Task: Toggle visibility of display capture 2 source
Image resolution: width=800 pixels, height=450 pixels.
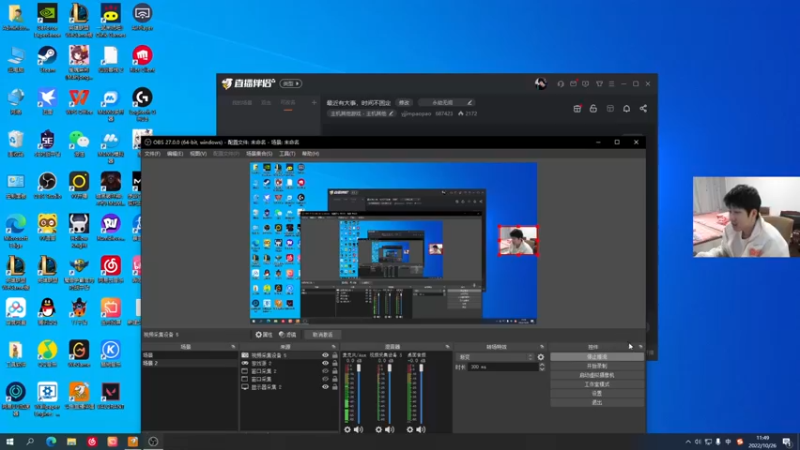Action: (x=325, y=387)
